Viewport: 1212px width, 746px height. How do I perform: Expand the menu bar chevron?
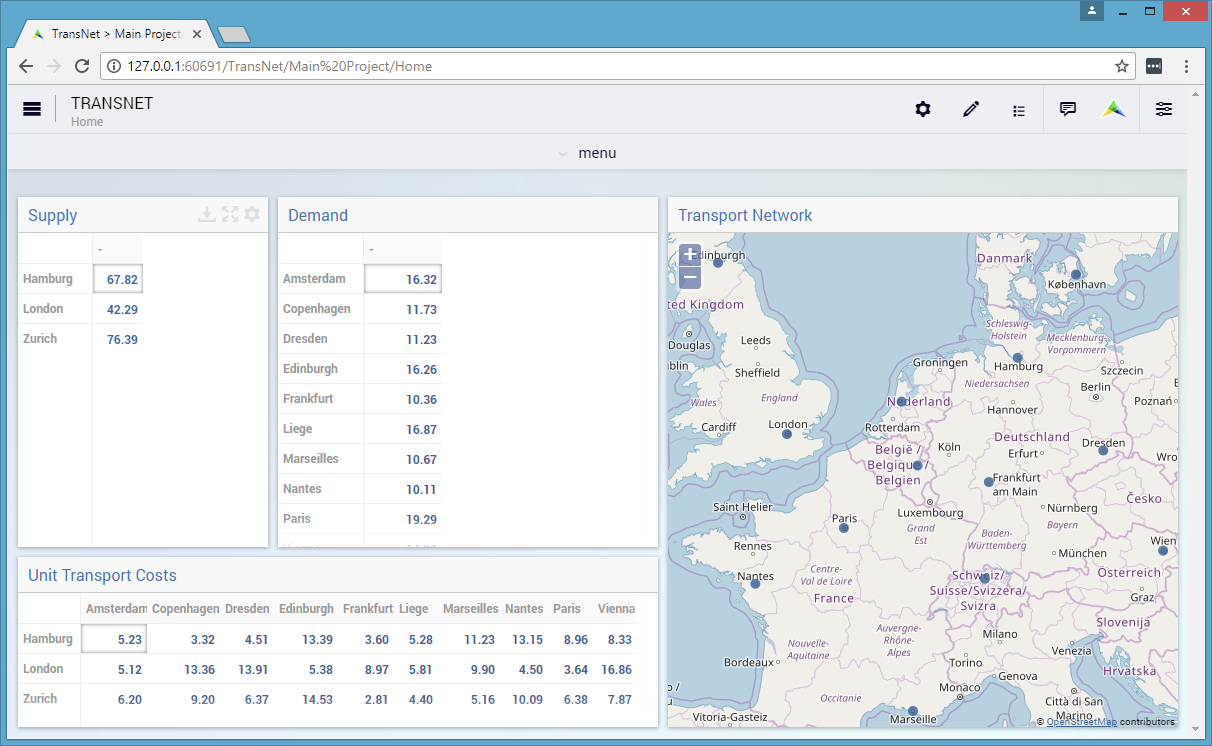click(563, 154)
